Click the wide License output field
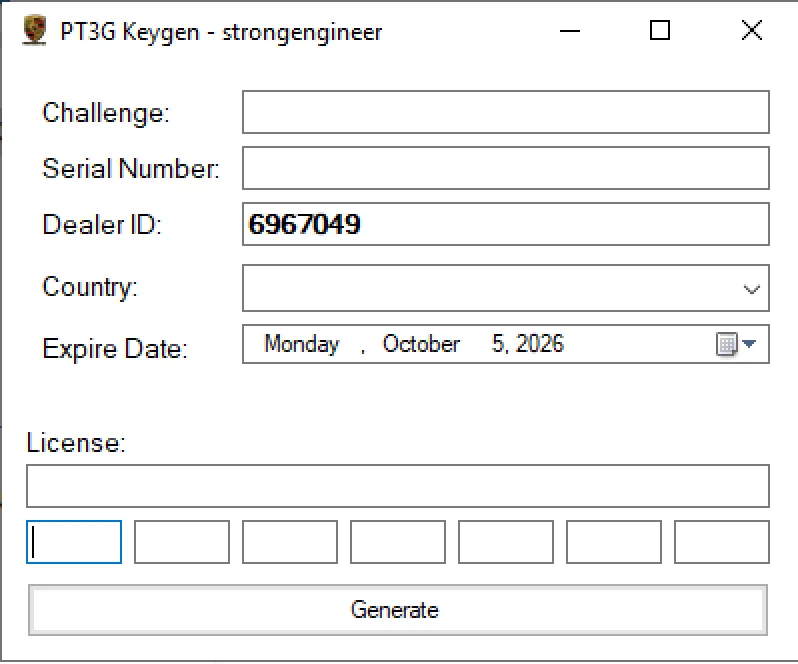 397,486
